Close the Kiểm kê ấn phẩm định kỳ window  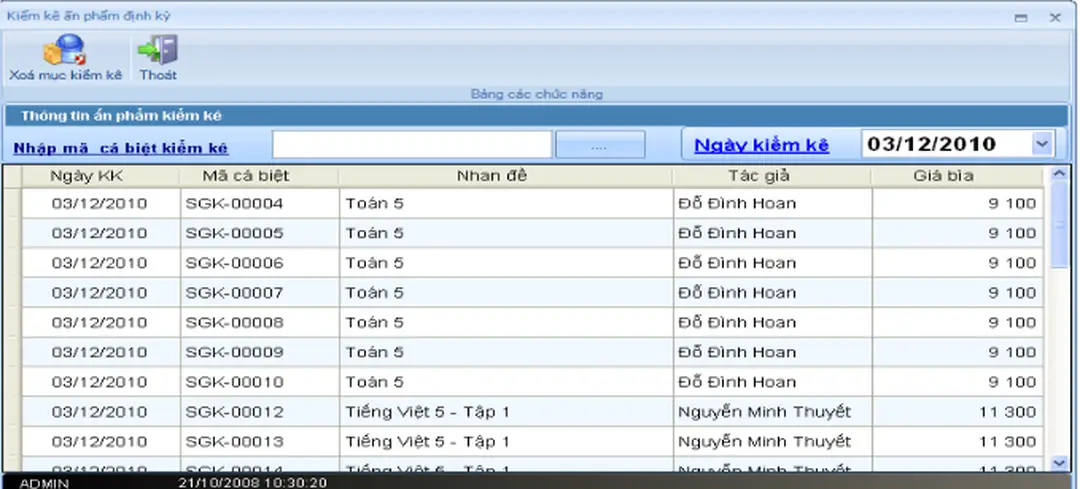(1055, 18)
